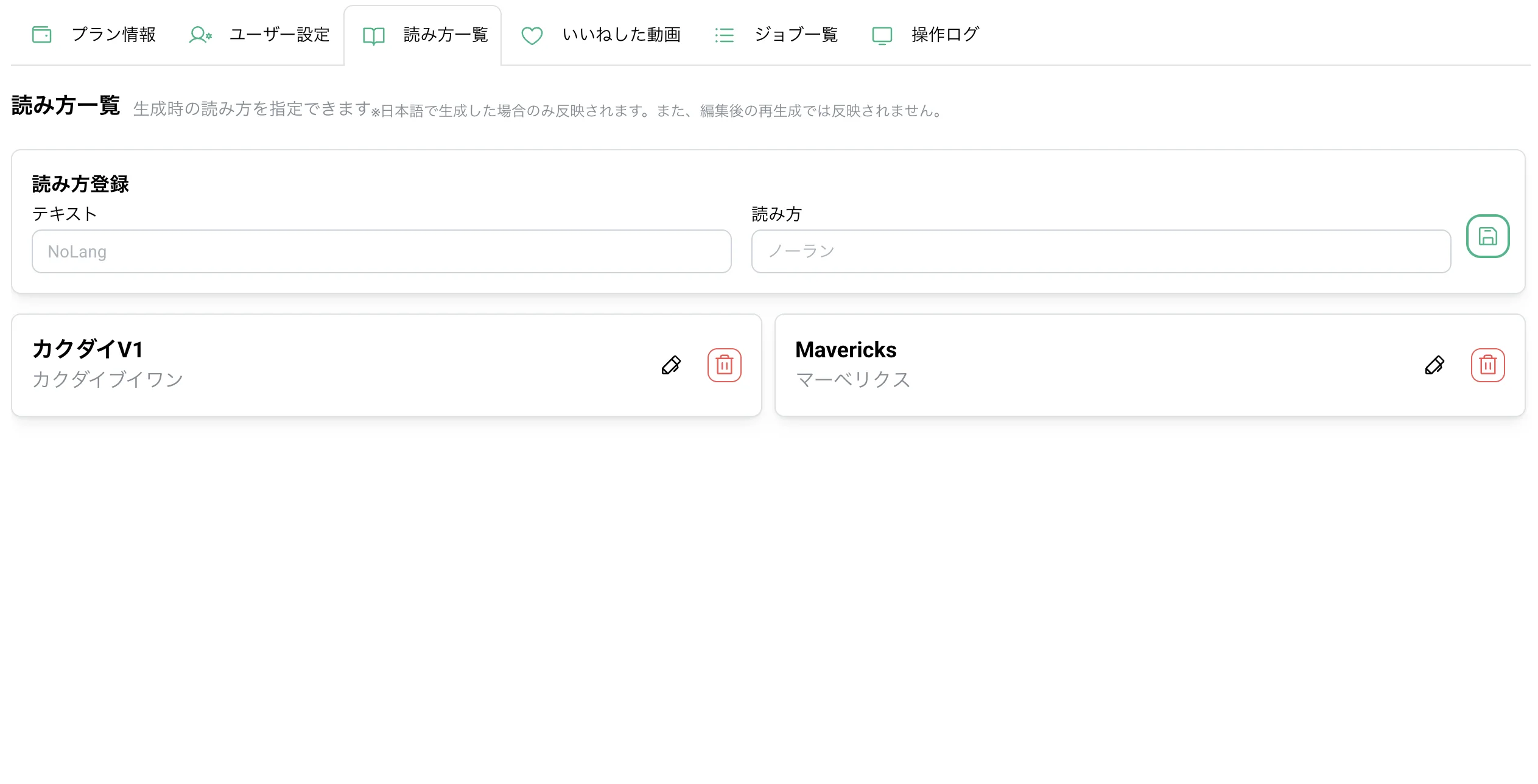Click the カクダイV1 entry title
The image size is (1538, 784).
pos(88,349)
